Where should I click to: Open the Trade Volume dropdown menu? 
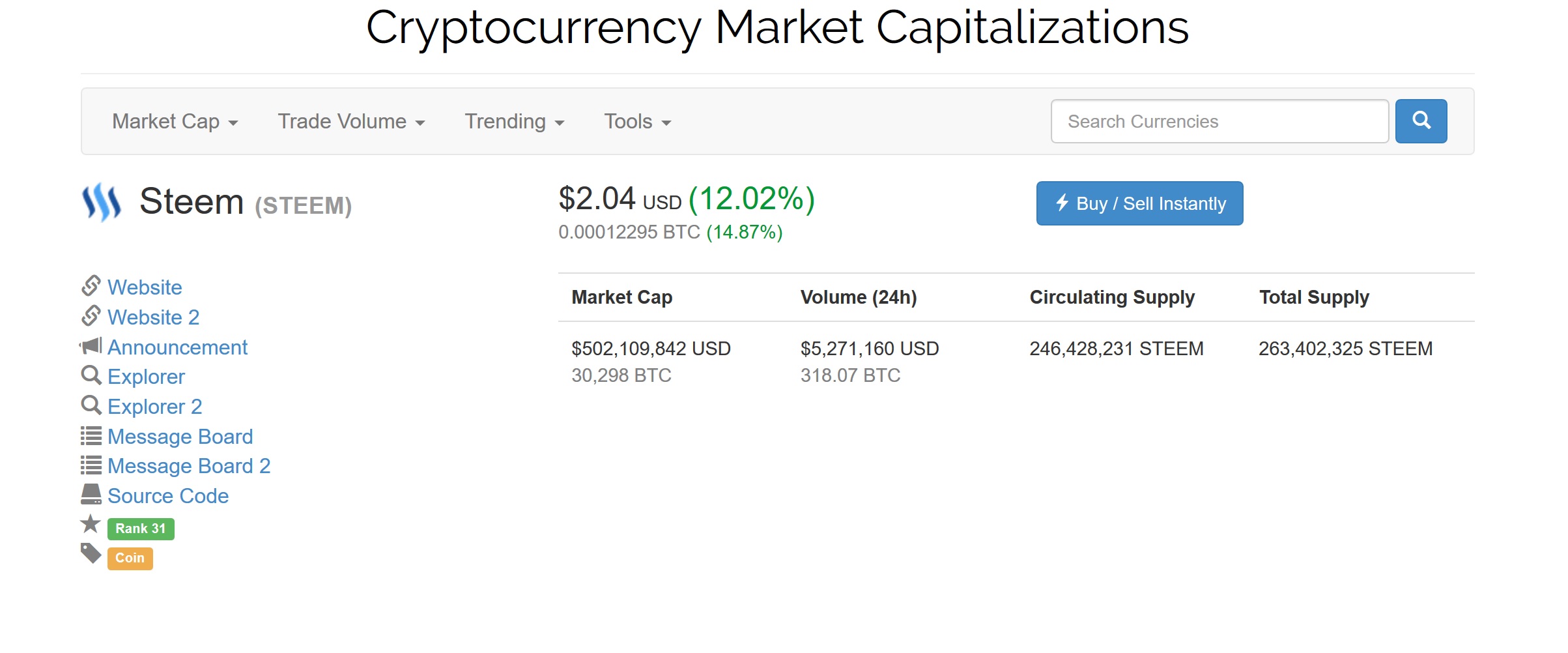351,122
